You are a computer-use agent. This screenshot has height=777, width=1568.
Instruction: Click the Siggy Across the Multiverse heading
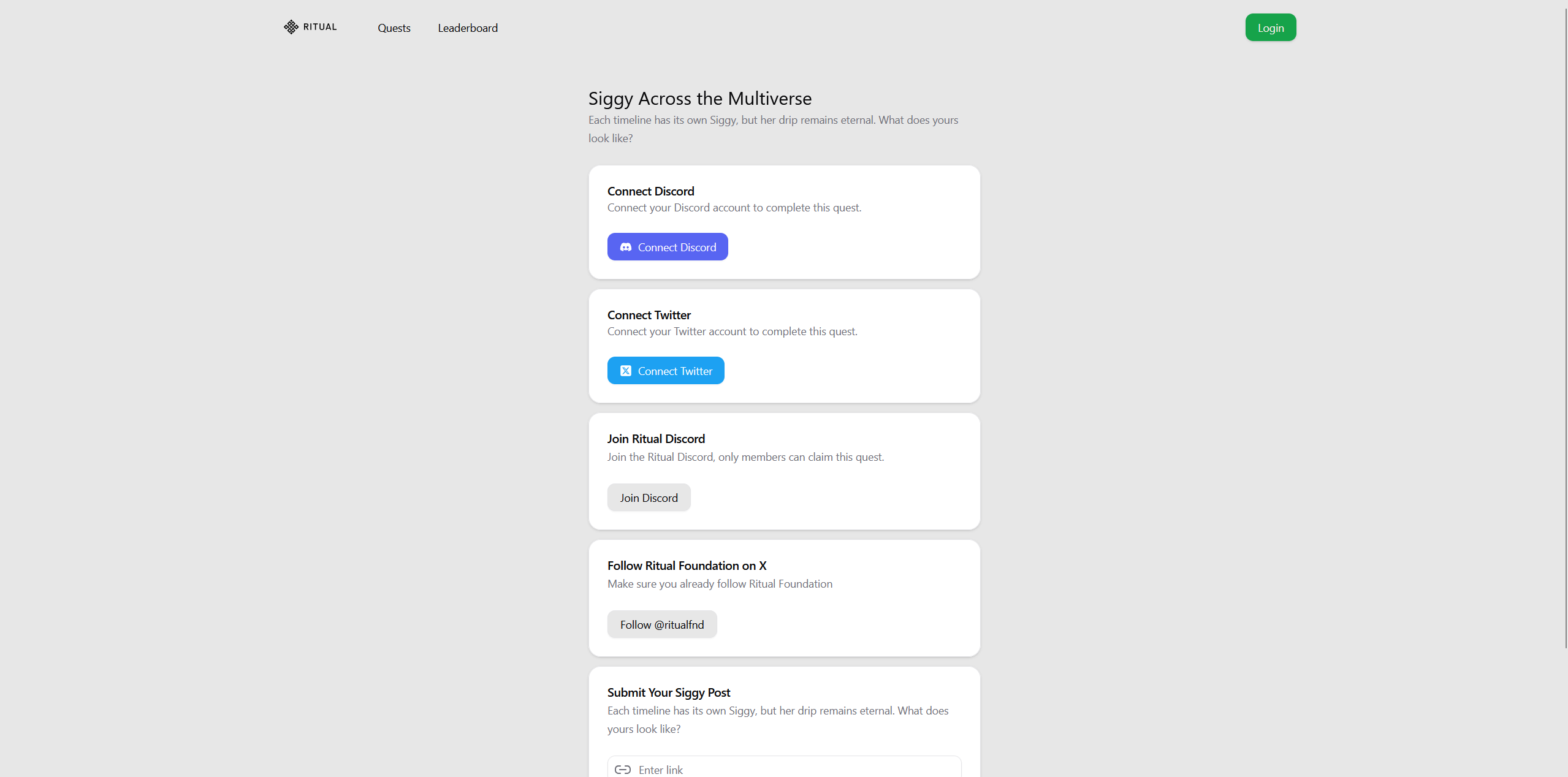[x=699, y=99]
